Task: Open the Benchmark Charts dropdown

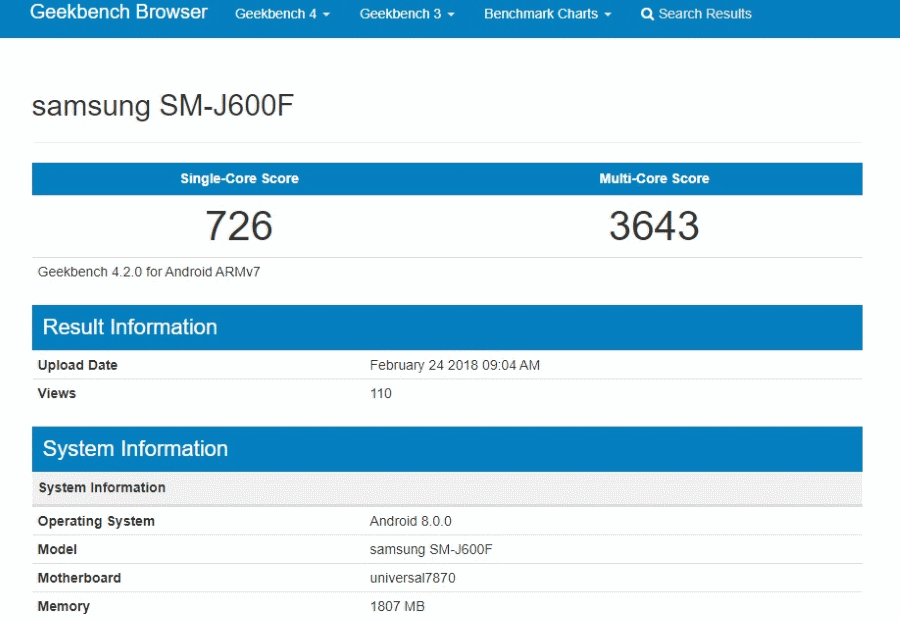Action: point(547,14)
